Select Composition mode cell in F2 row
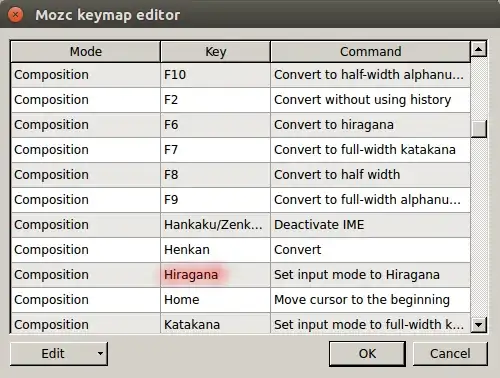500x378 pixels. [x=86, y=100]
